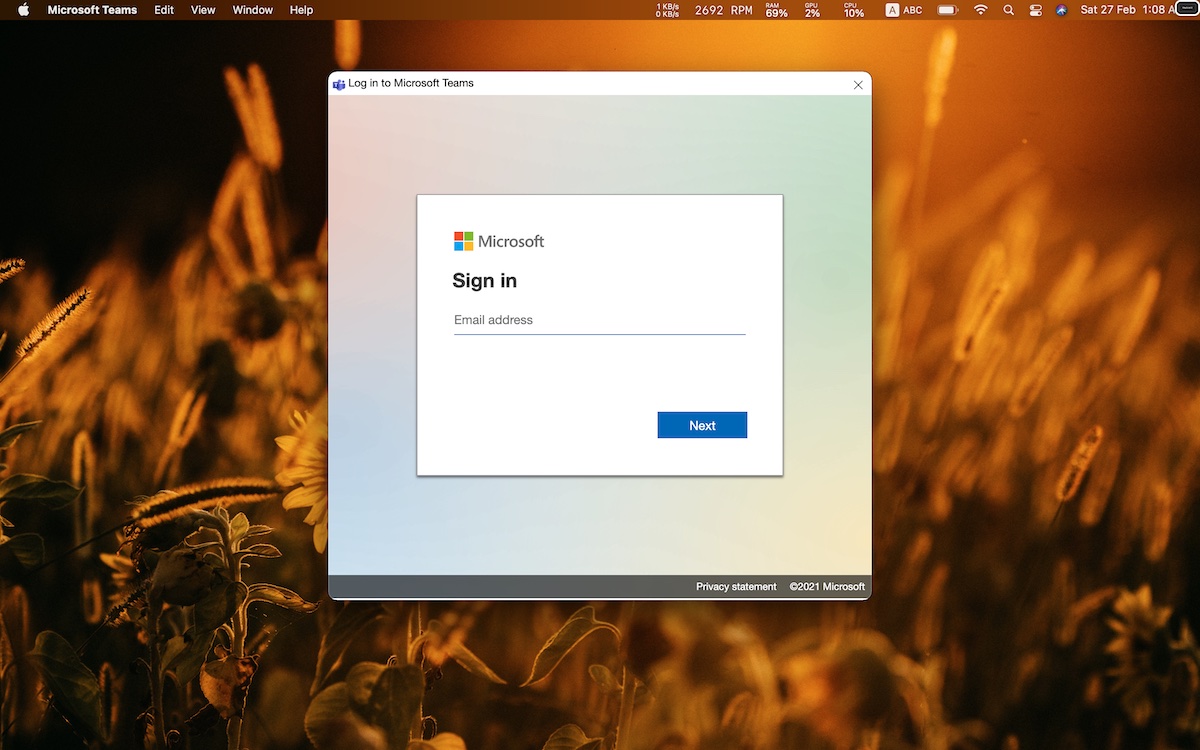Viewport: 1200px width, 750px height.
Task: Open the Wi-Fi status icon
Action: tap(980, 10)
